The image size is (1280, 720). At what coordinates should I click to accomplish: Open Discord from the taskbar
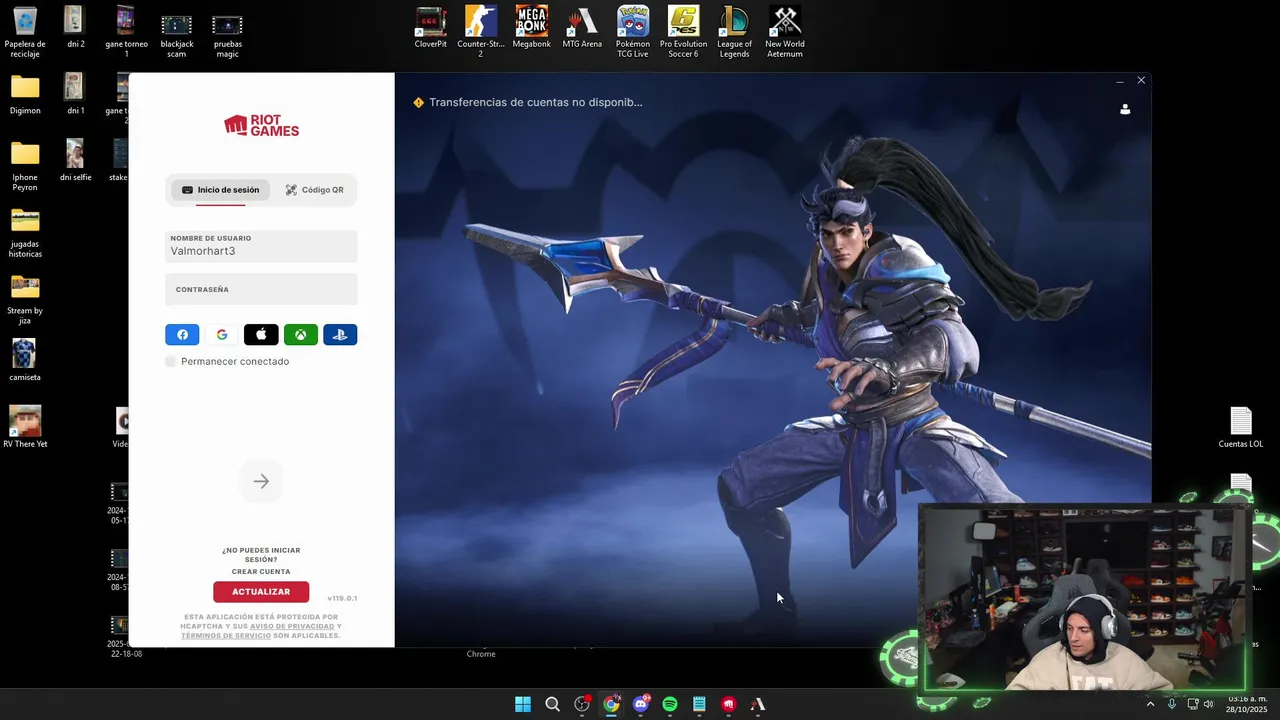[641, 704]
